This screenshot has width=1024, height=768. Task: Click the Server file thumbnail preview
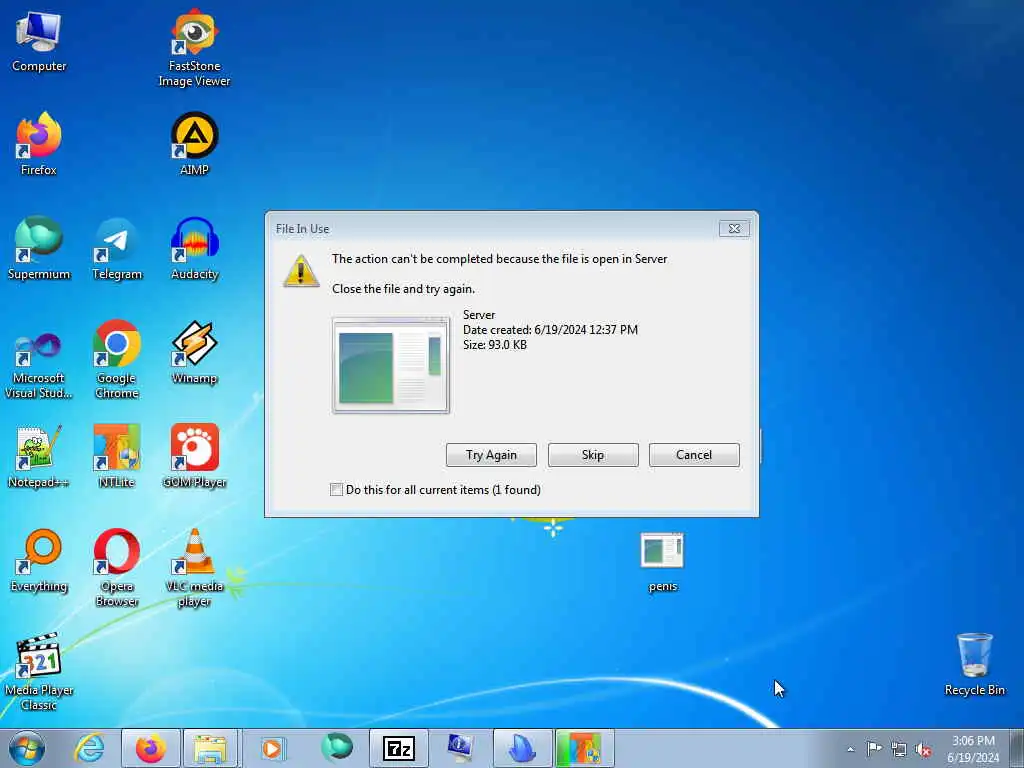point(391,365)
